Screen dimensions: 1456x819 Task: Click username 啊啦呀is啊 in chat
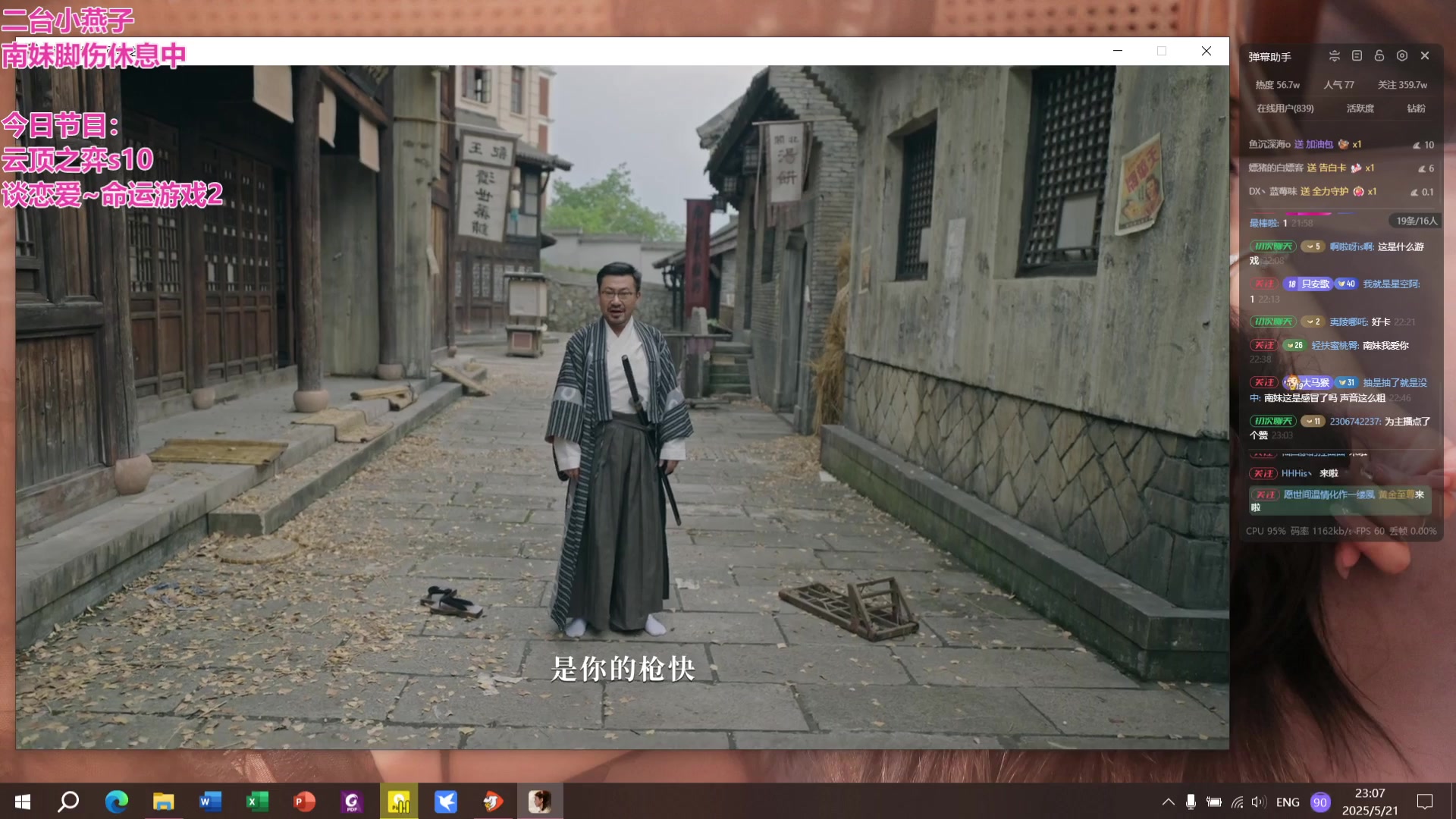click(1351, 246)
